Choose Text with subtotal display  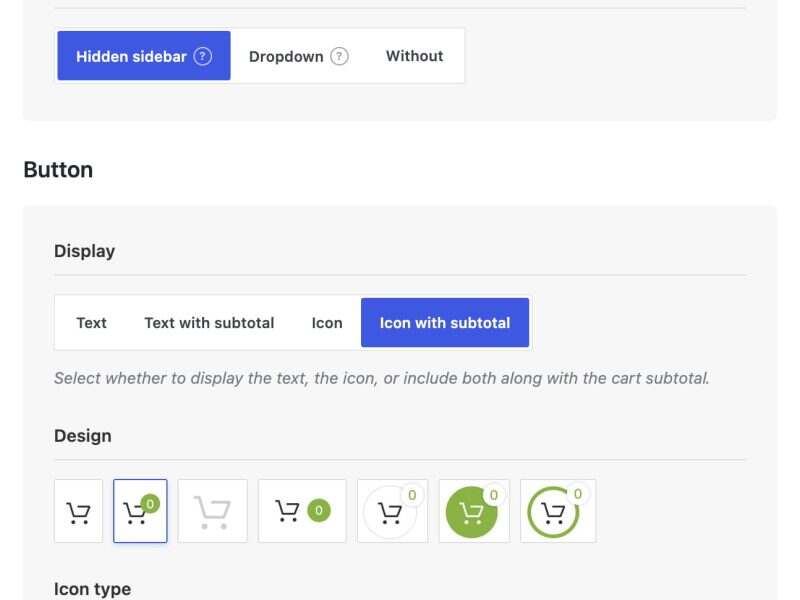click(x=209, y=322)
